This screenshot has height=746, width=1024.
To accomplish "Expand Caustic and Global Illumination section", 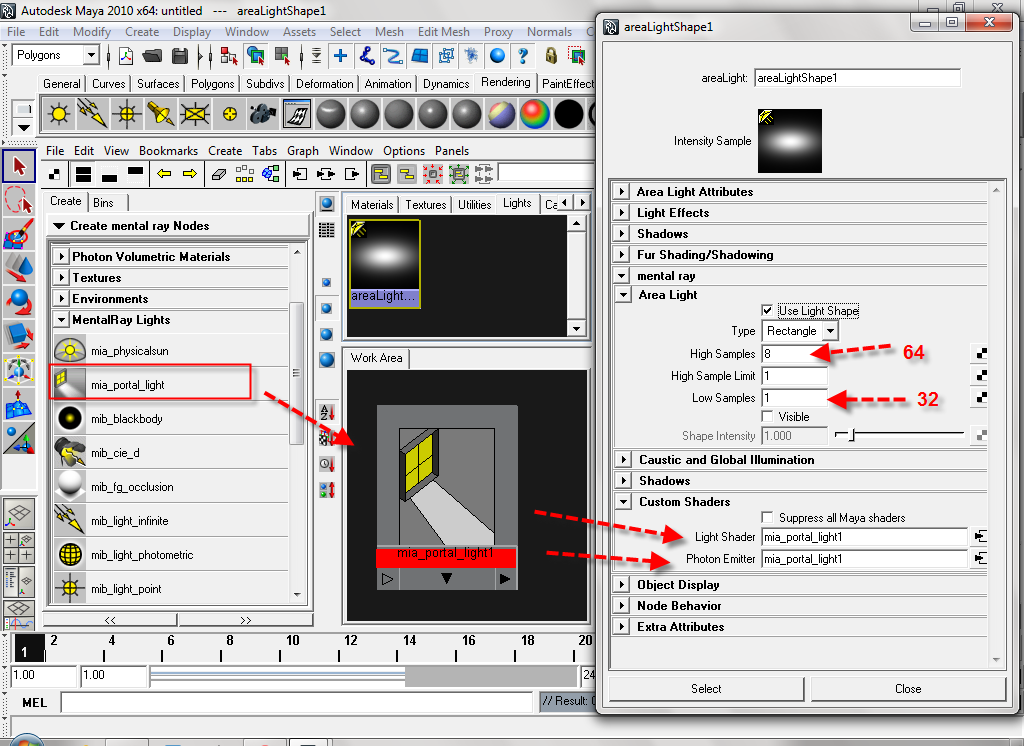I will point(624,459).
